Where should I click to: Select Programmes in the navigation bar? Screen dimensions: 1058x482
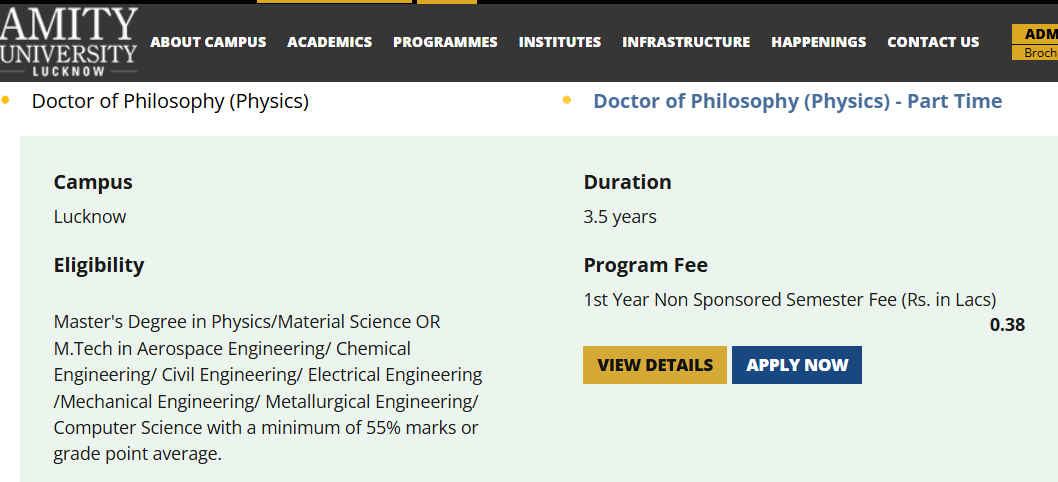tap(445, 42)
